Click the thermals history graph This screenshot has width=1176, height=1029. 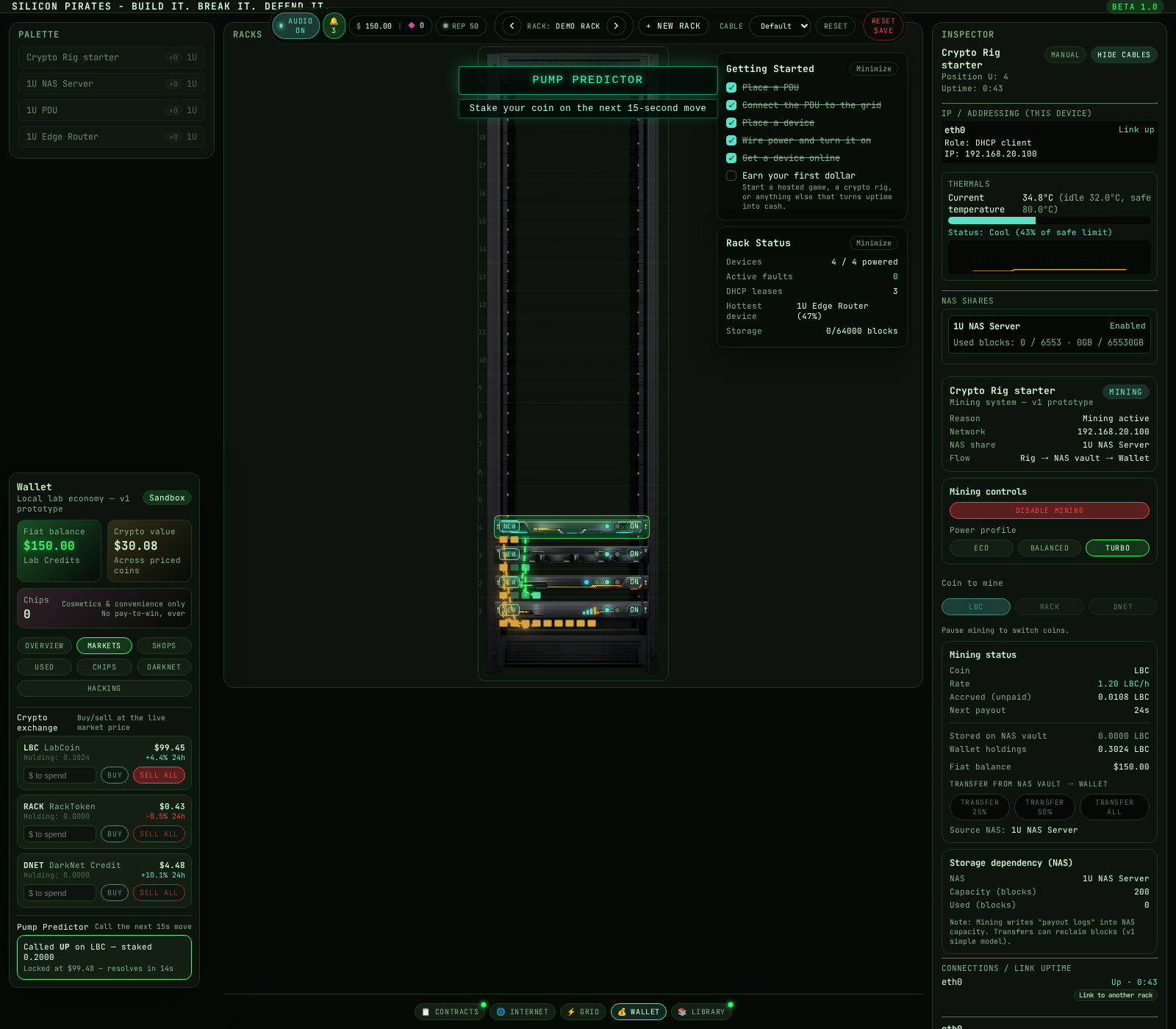1050,257
